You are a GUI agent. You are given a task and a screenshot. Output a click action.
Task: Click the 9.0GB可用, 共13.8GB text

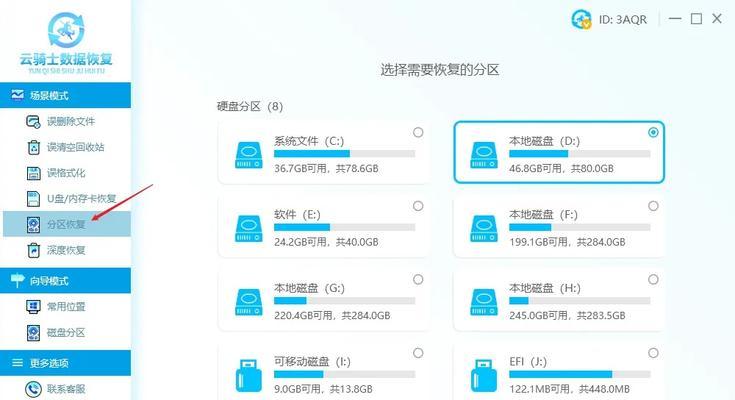pos(323,389)
